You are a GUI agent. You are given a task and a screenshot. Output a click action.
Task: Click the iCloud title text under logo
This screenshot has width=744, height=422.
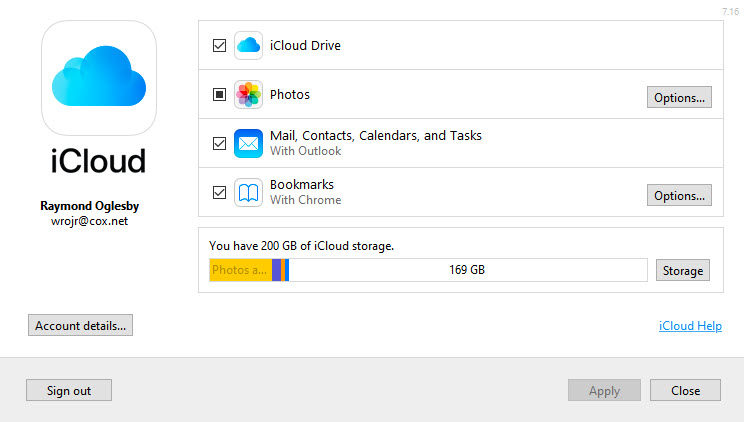[98, 161]
